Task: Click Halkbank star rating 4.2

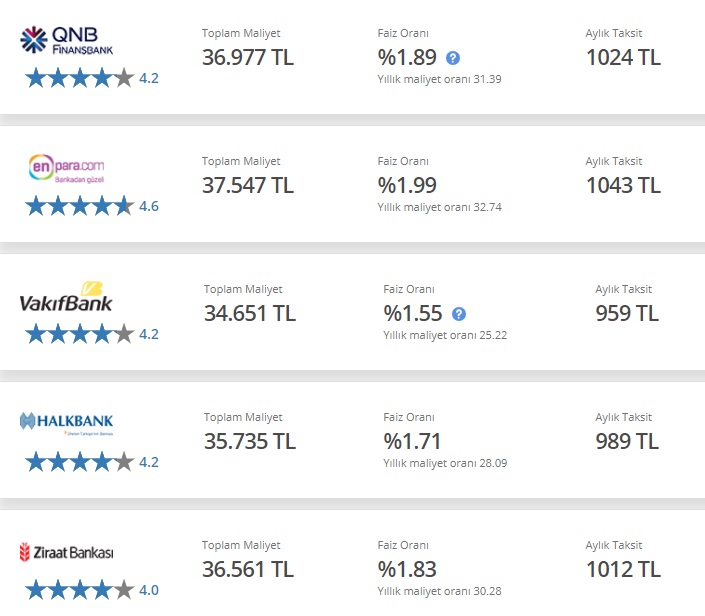Action: click(x=92, y=462)
